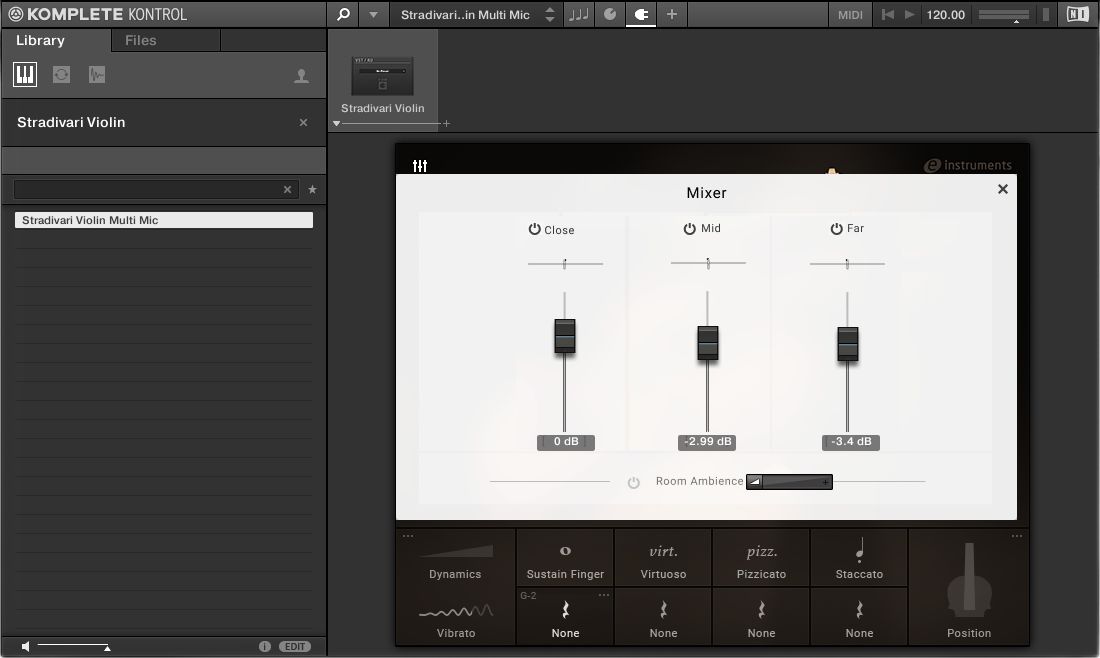Screen dimensions: 1100x658
Task: Toggle the Room Ambience power button
Action: click(633, 481)
